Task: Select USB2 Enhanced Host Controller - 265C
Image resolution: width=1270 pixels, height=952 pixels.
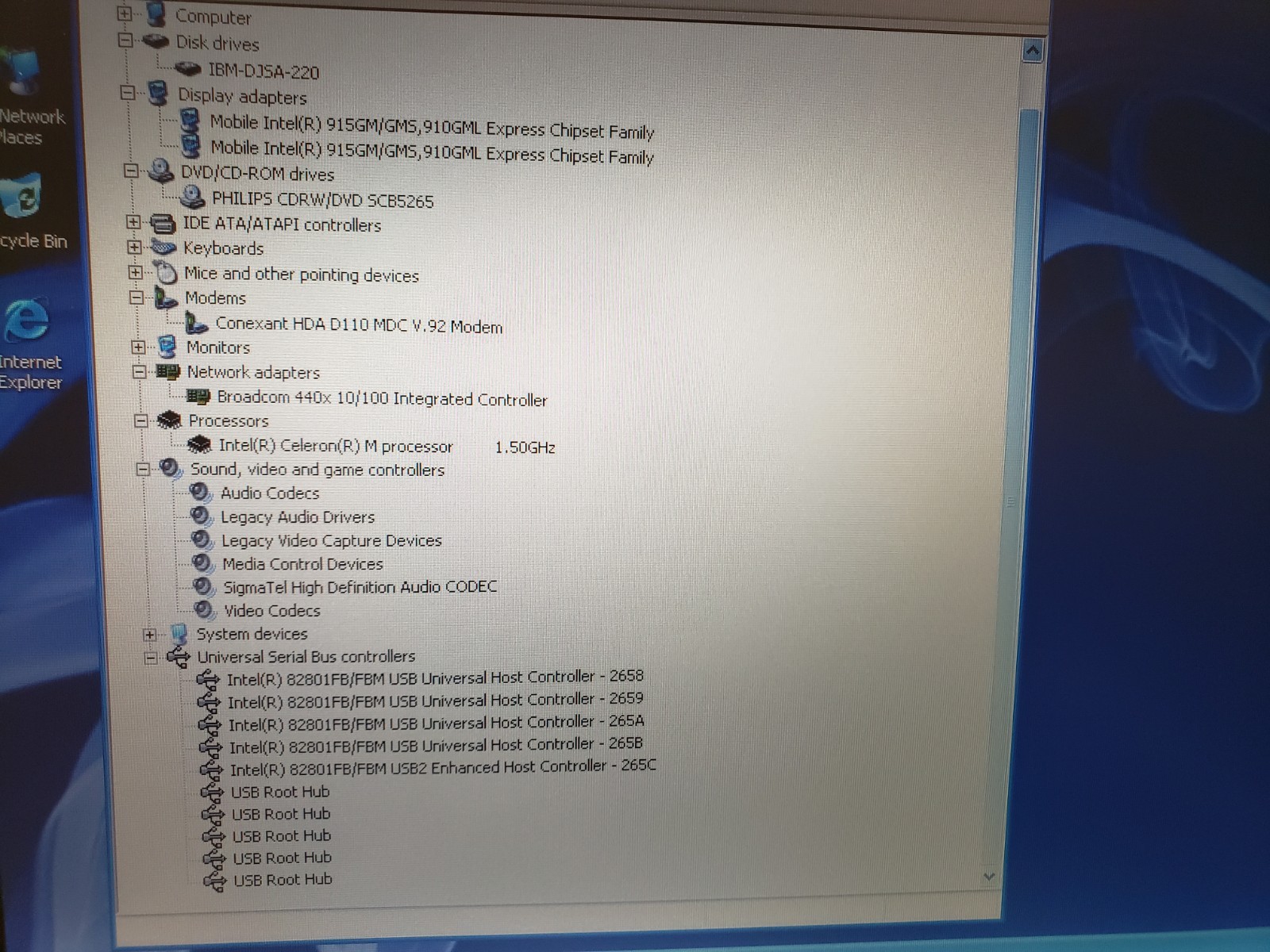Action: point(443,768)
